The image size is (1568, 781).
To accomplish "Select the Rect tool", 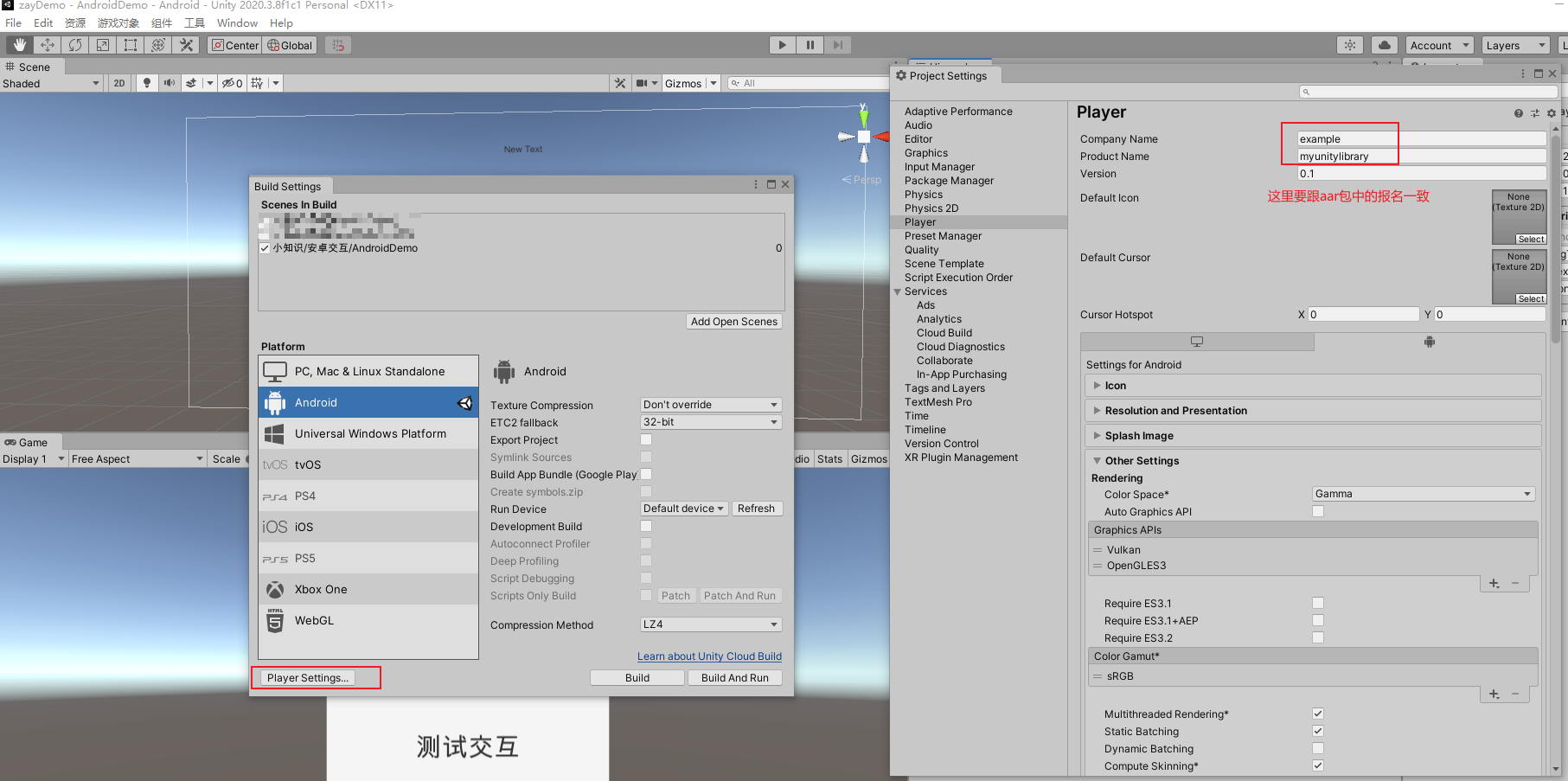I will 130,45.
